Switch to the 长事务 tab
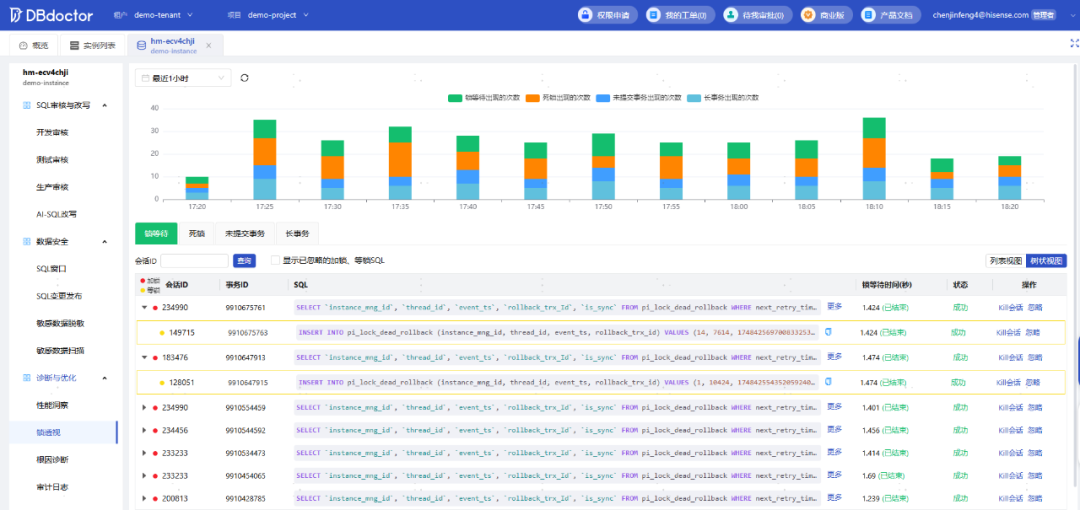Image resolution: width=1080 pixels, height=510 pixels. point(298,234)
